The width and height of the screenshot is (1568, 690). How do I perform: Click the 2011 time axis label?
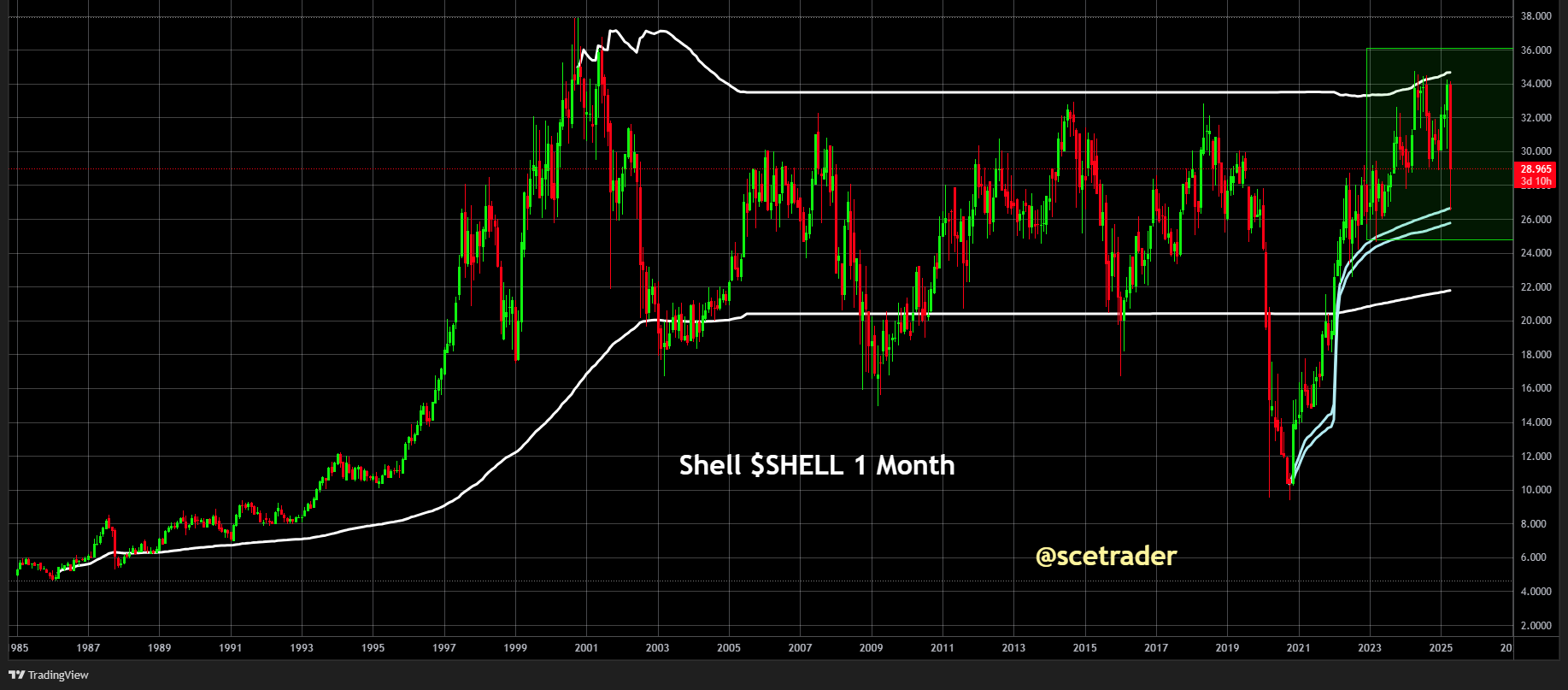coord(943,648)
